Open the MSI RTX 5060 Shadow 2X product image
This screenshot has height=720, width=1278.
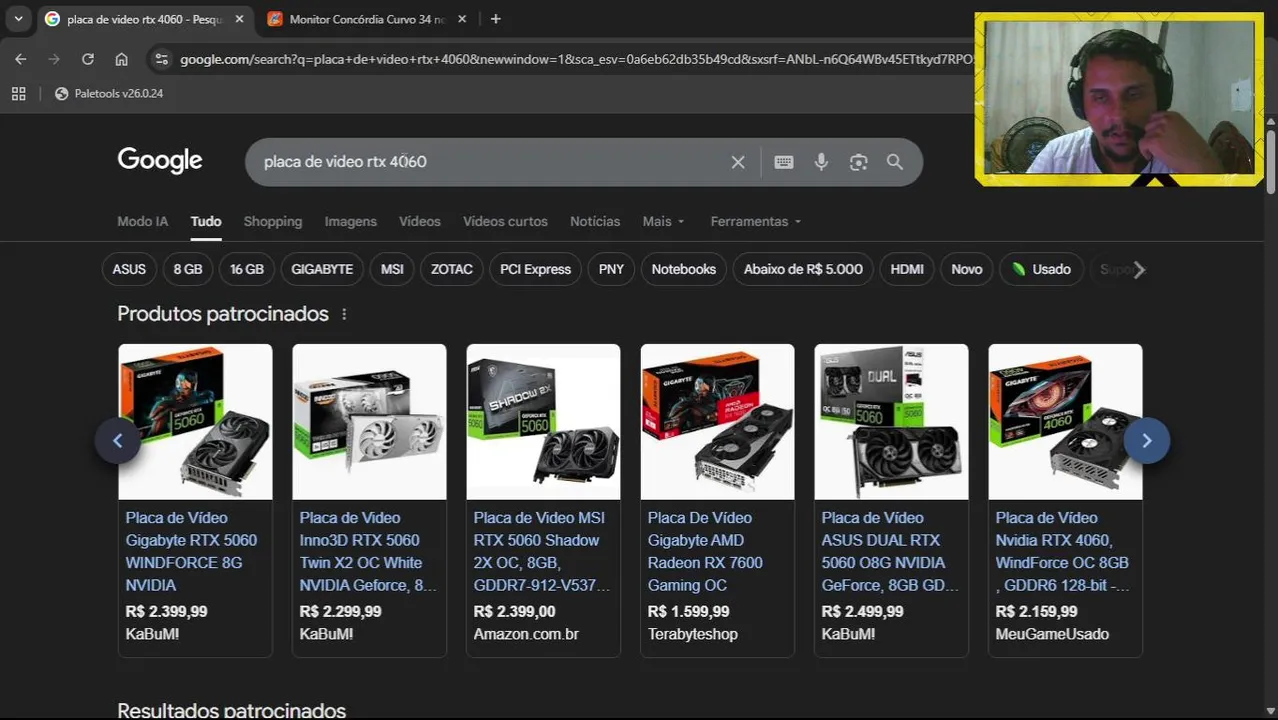543,422
